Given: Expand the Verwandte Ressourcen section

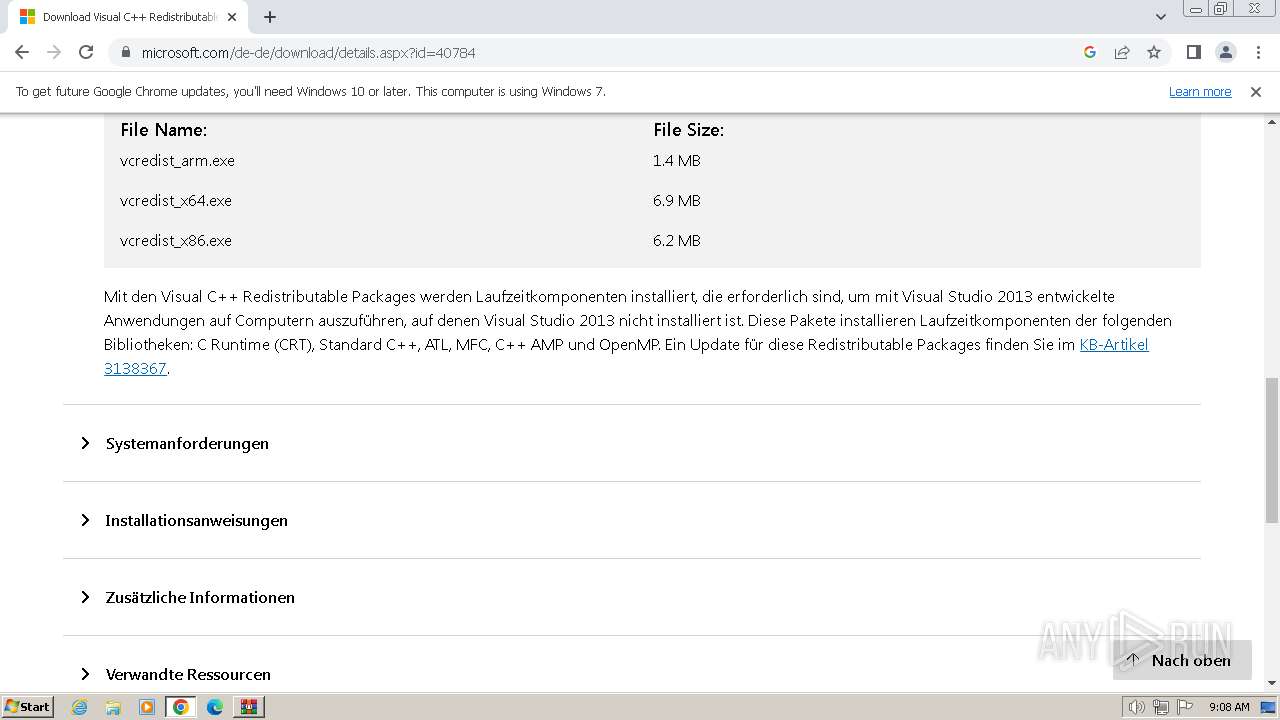Looking at the screenshot, I should [188, 674].
